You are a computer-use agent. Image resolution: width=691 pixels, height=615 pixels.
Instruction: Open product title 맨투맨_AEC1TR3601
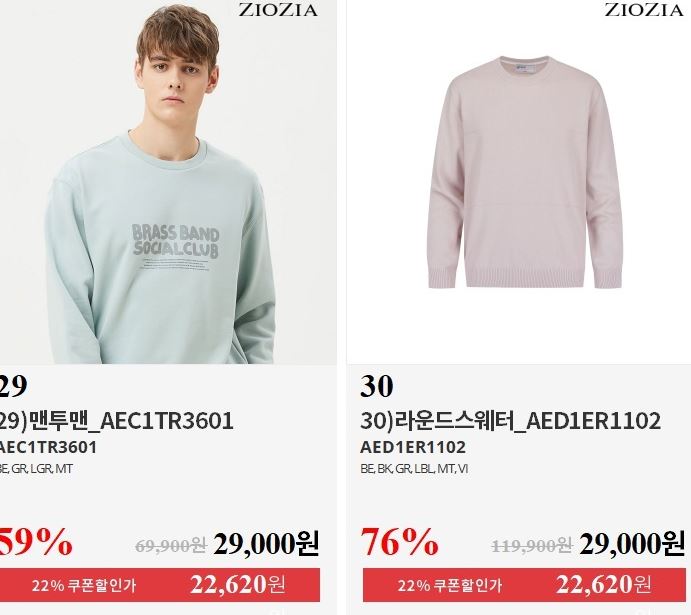click(116, 421)
